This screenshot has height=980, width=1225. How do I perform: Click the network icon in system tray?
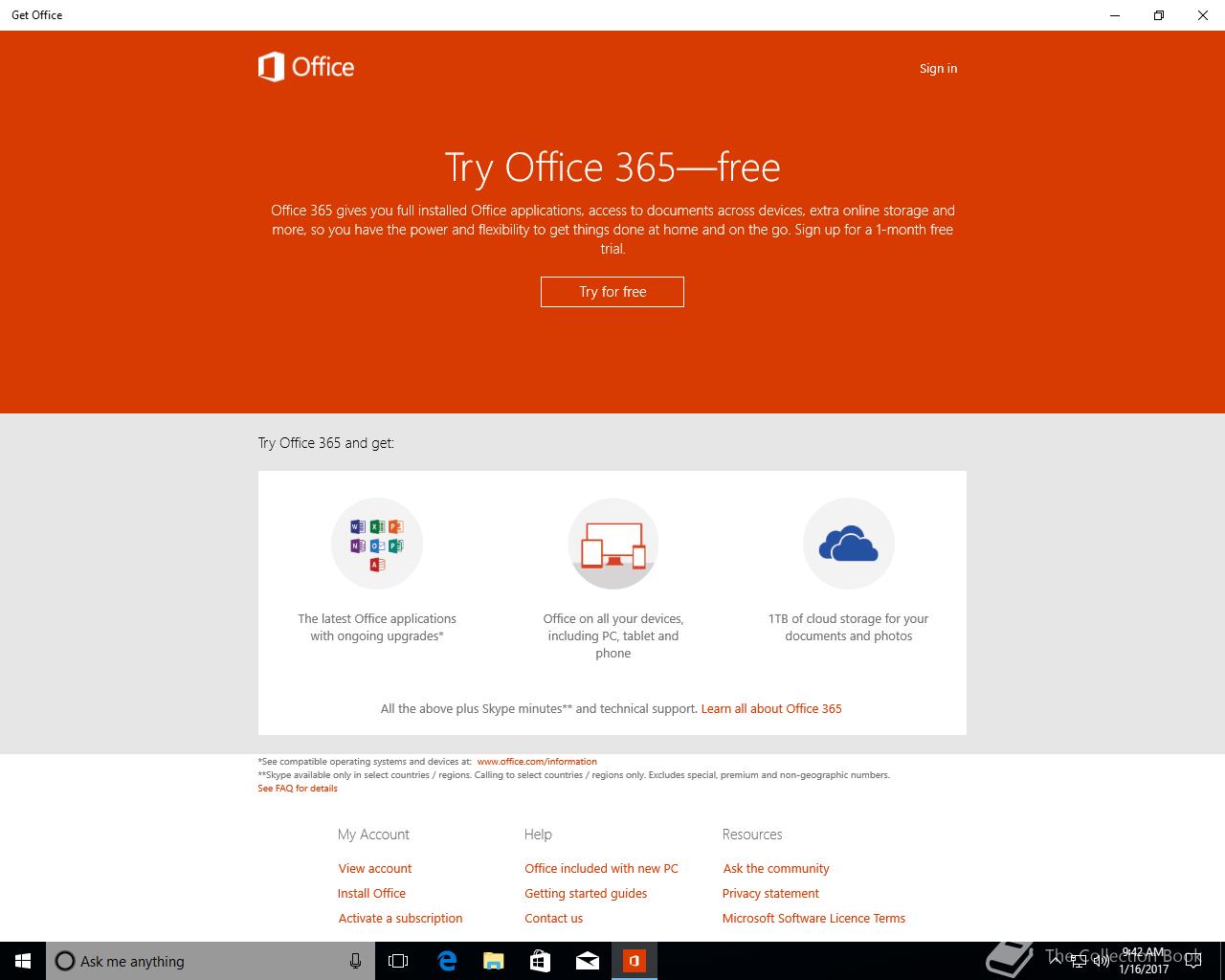[1078, 961]
